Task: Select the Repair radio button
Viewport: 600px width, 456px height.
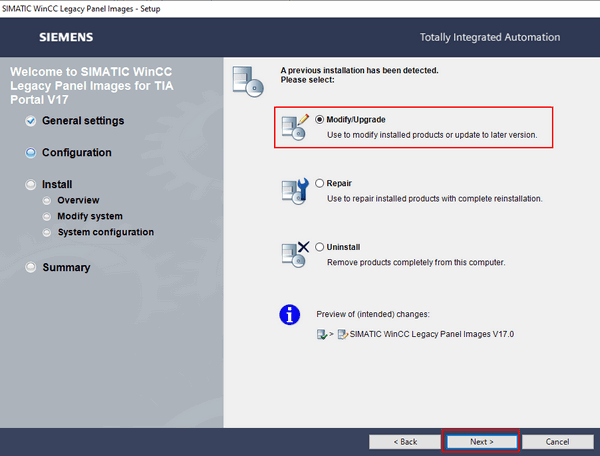Action: tap(319, 183)
